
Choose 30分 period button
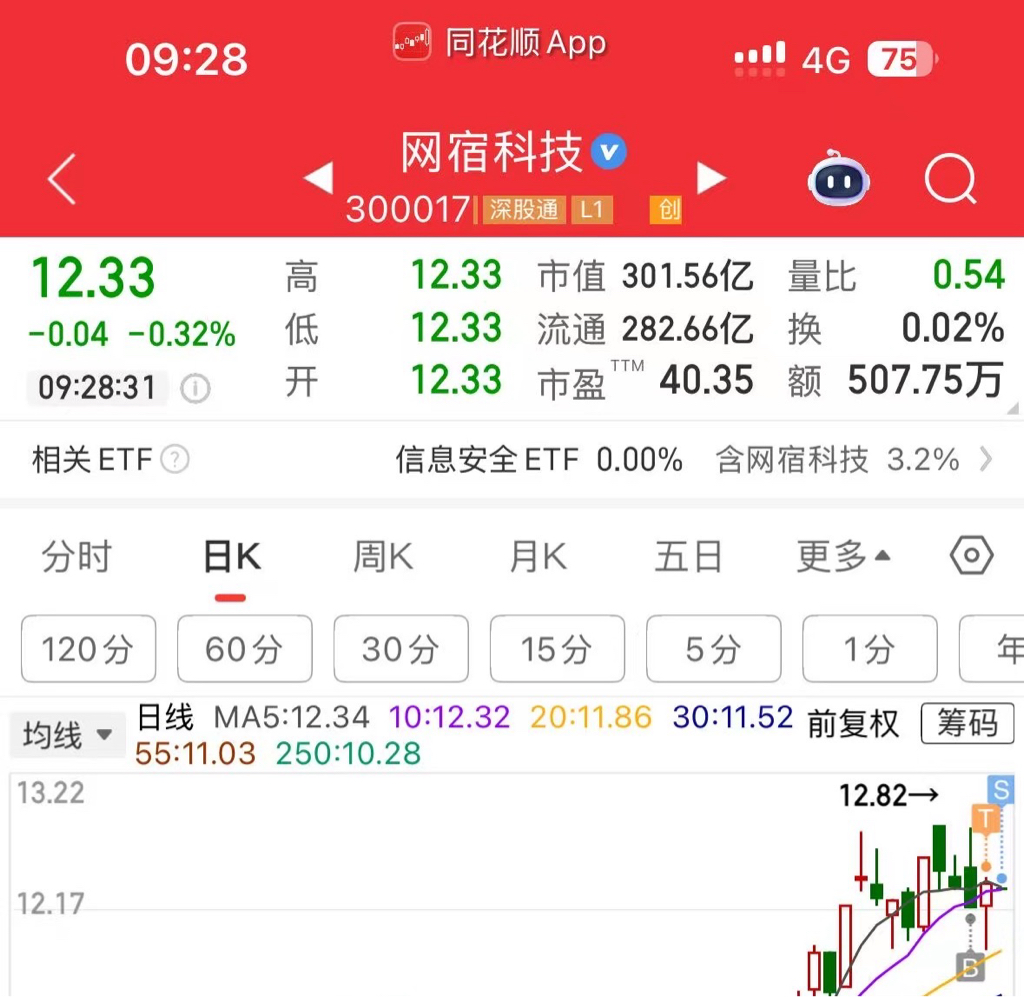click(400, 649)
